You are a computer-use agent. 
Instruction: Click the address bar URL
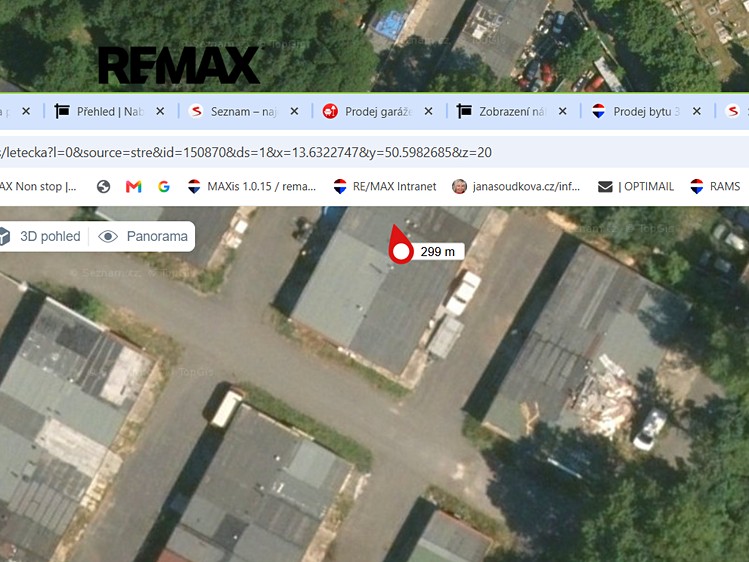pyautogui.click(x=246, y=152)
